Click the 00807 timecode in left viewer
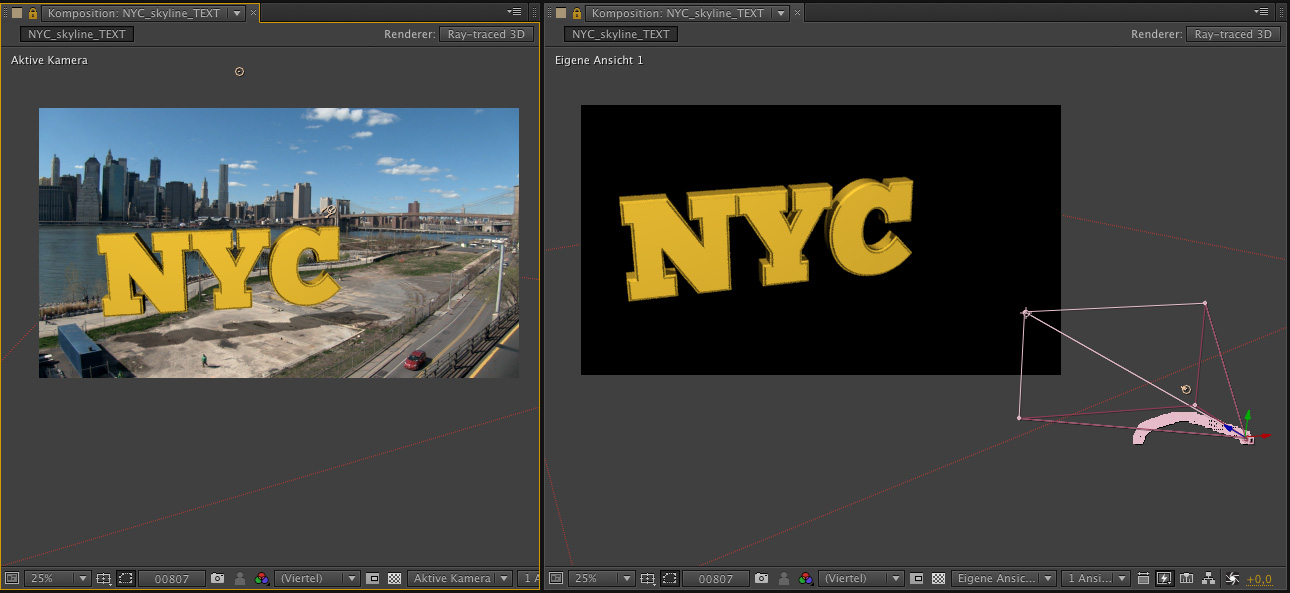This screenshot has width=1290, height=593. [172, 578]
